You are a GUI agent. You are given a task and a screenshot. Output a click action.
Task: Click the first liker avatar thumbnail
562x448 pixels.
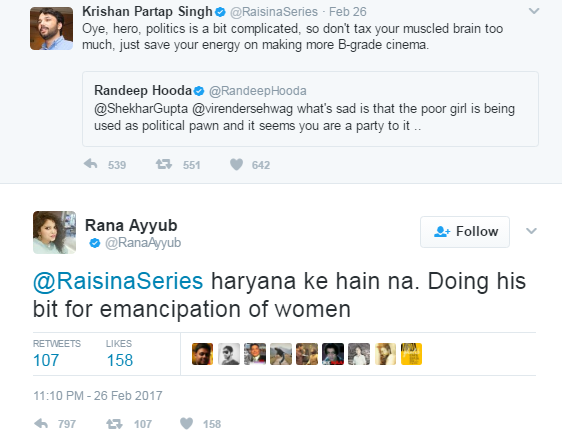click(203, 354)
